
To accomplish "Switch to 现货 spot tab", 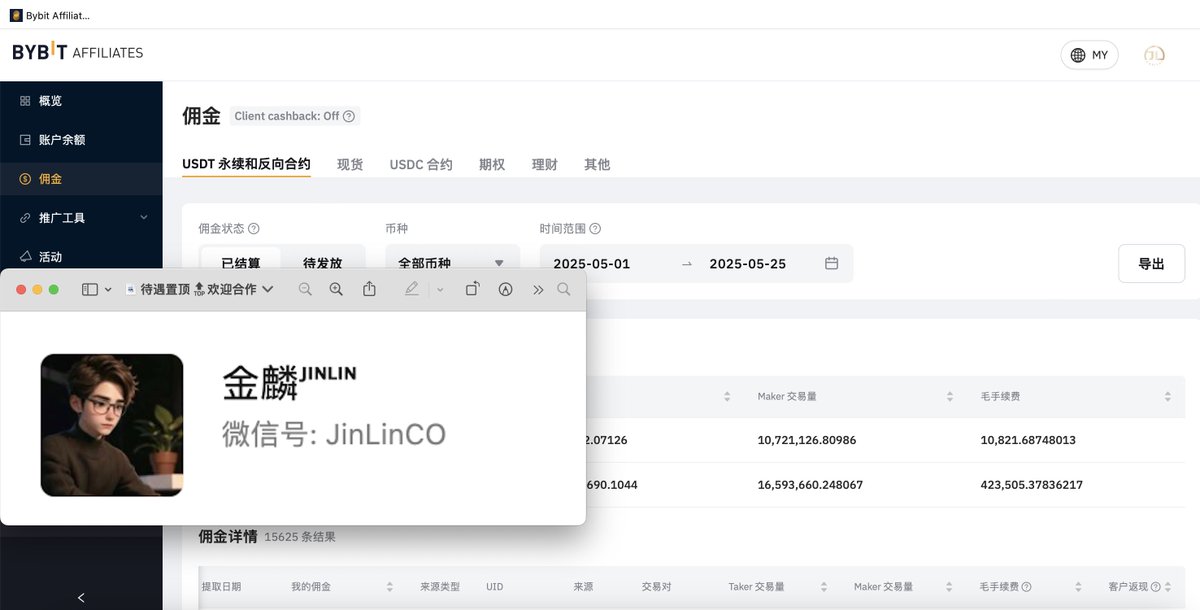I will point(350,164).
